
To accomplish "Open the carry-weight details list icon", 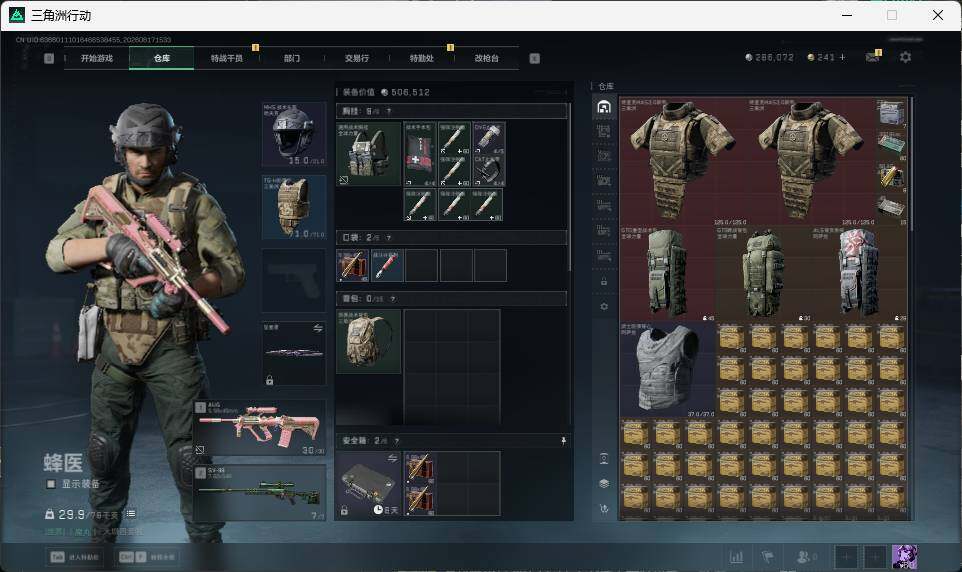I will point(131,514).
